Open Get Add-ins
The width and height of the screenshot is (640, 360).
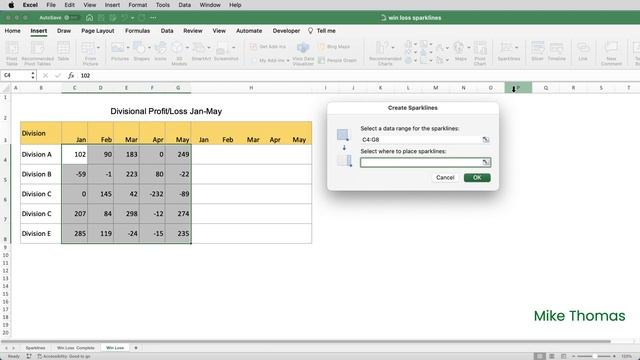268,47
